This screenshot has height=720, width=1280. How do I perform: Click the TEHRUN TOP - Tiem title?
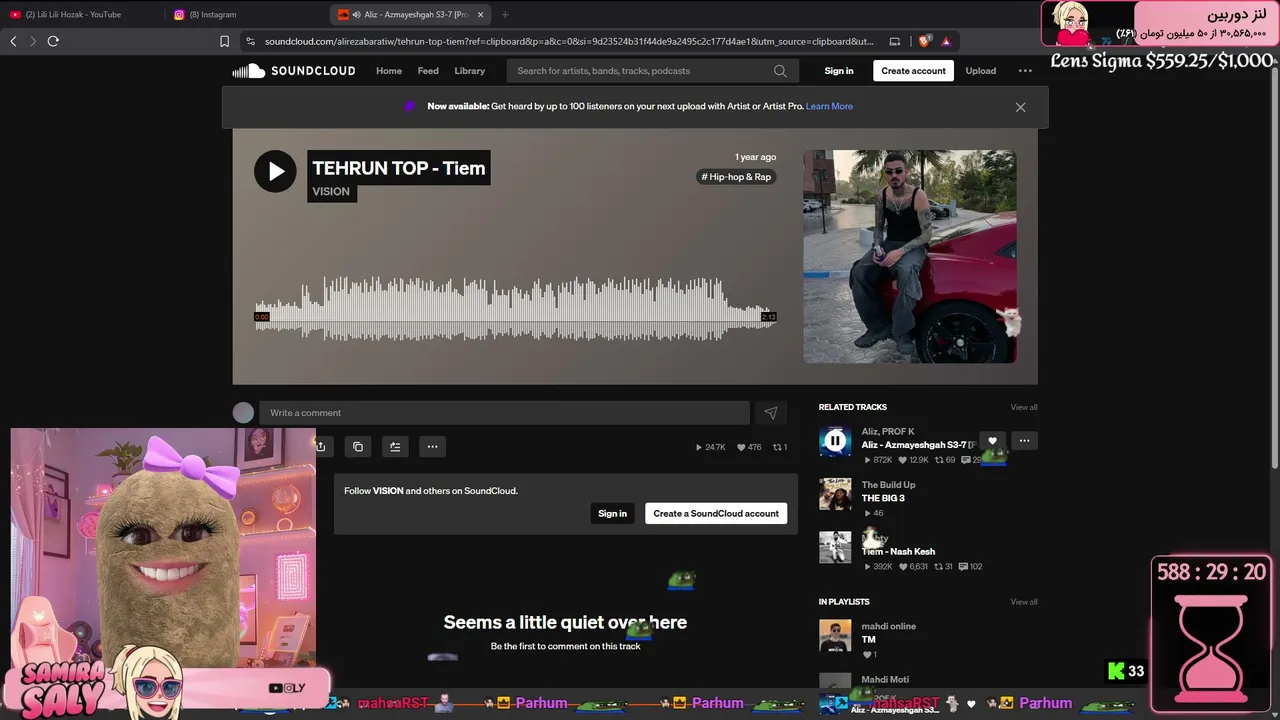(399, 168)
